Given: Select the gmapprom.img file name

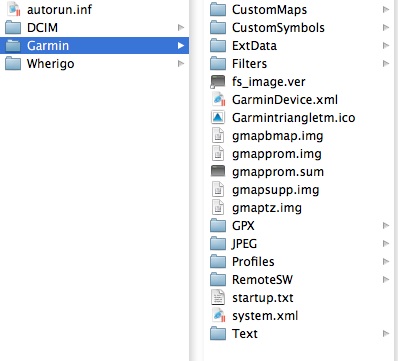Looking at the screenshot, I should tap(277, 154).
